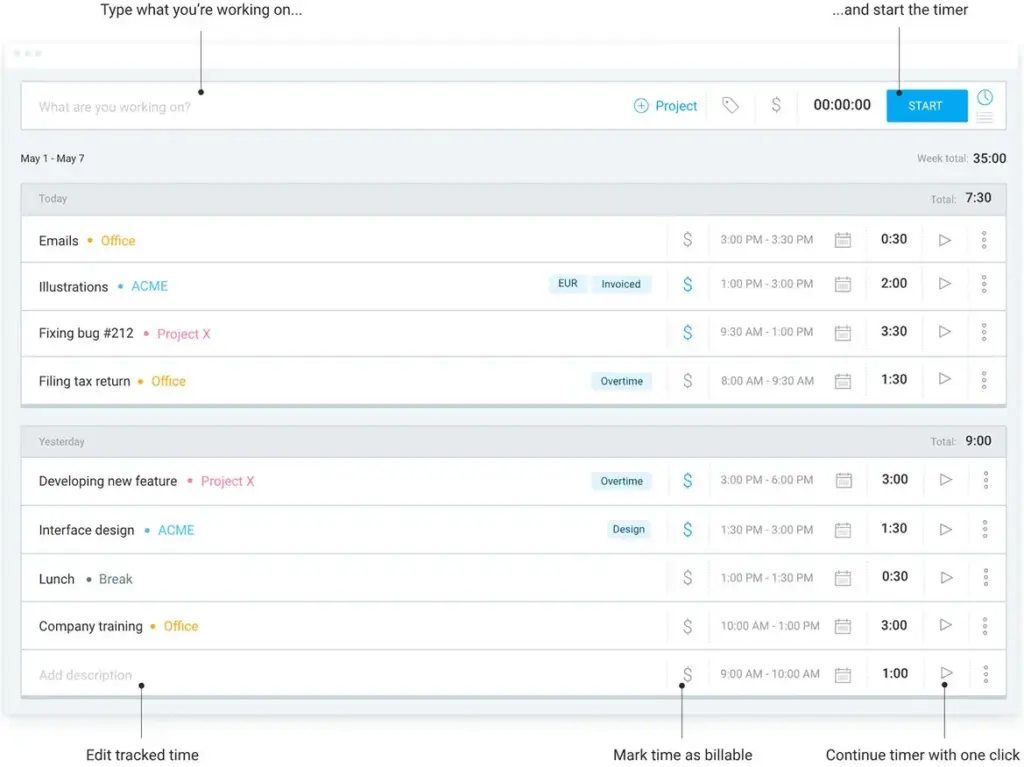The height and width of the screenshot is (767, 1024).
Task: Toggle billable status for Interface design
Action: pyautogui.click(x=688, y=529)
